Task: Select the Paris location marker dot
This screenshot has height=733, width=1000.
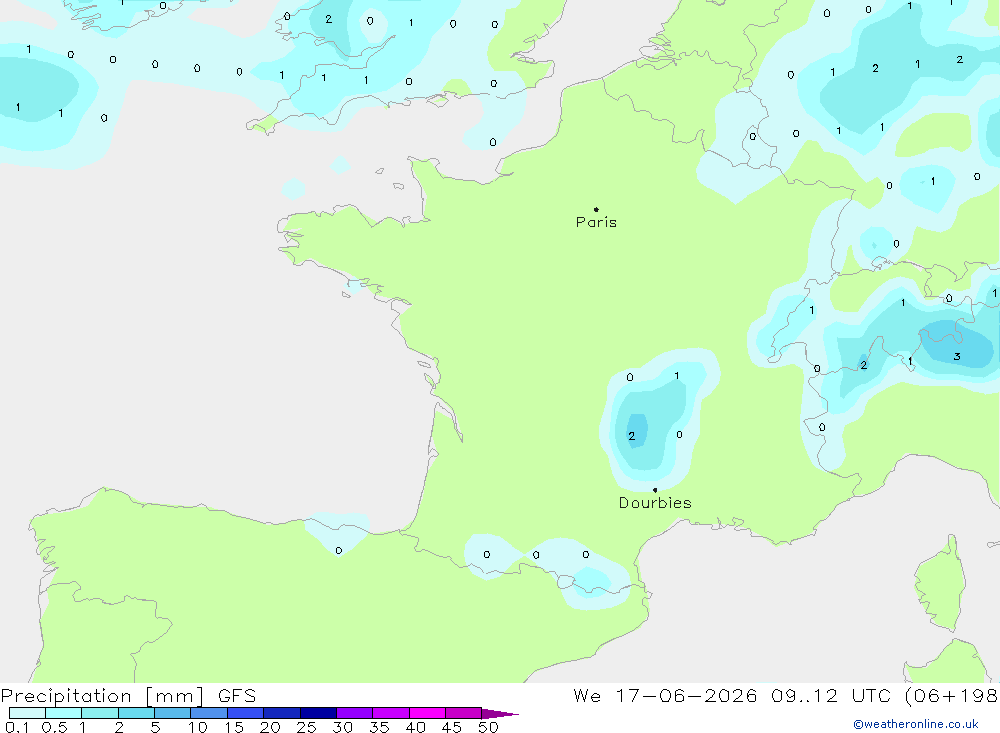Action: coord(596,209)
